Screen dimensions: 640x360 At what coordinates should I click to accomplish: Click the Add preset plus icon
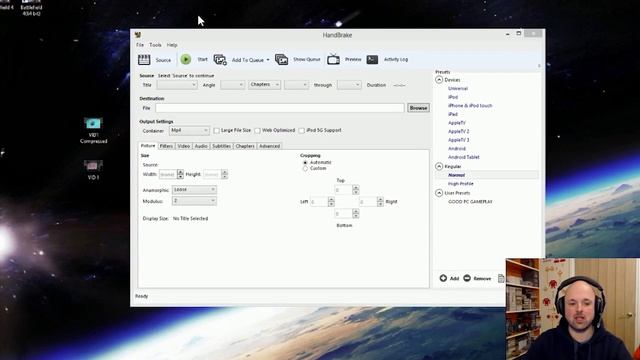(443, 278)
